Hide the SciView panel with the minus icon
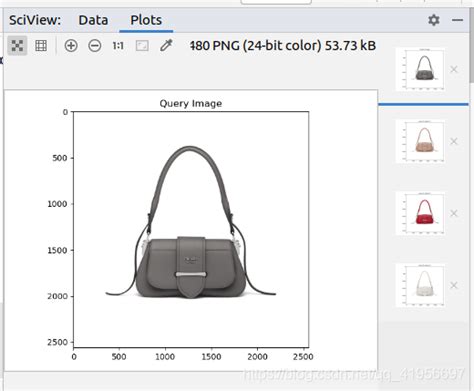This screenshot has width=474, height=391. [457, 20]
